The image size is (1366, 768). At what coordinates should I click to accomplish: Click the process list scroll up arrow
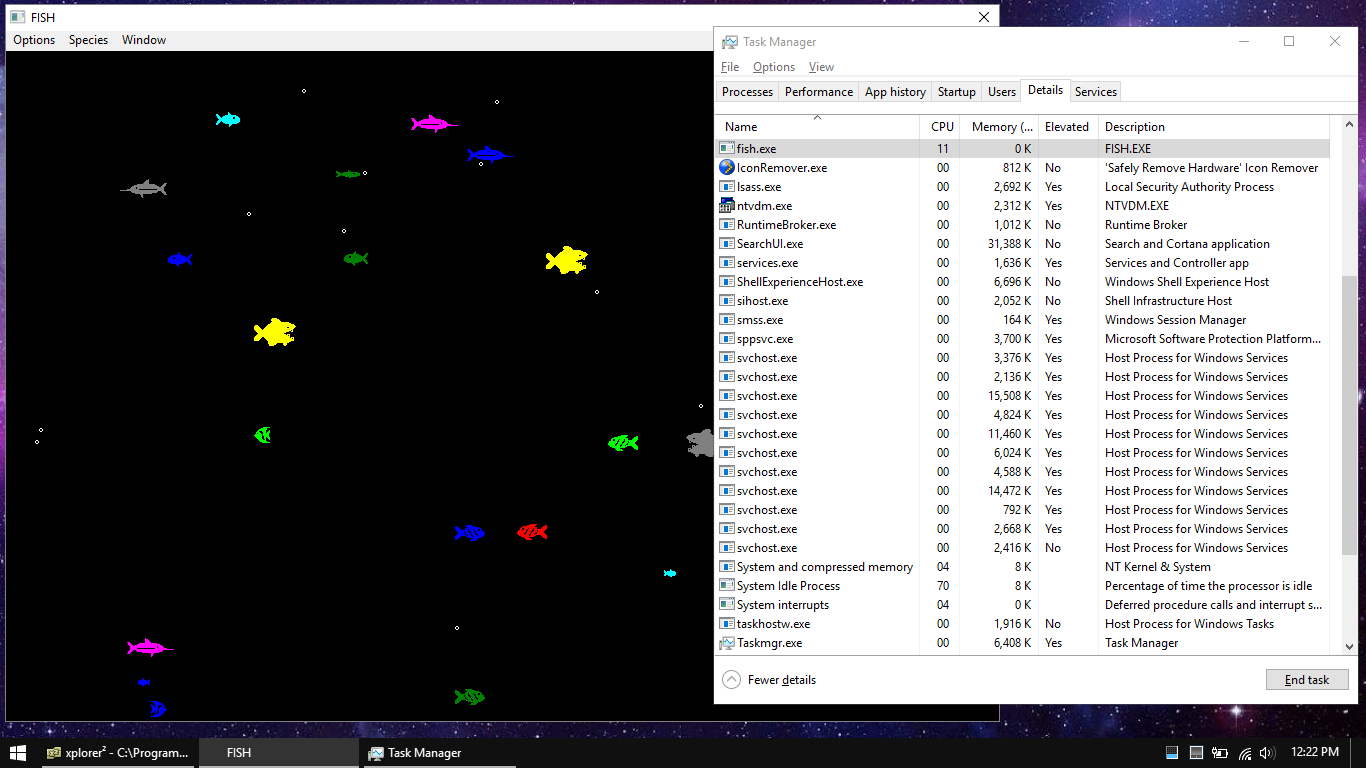(1349, 124)
